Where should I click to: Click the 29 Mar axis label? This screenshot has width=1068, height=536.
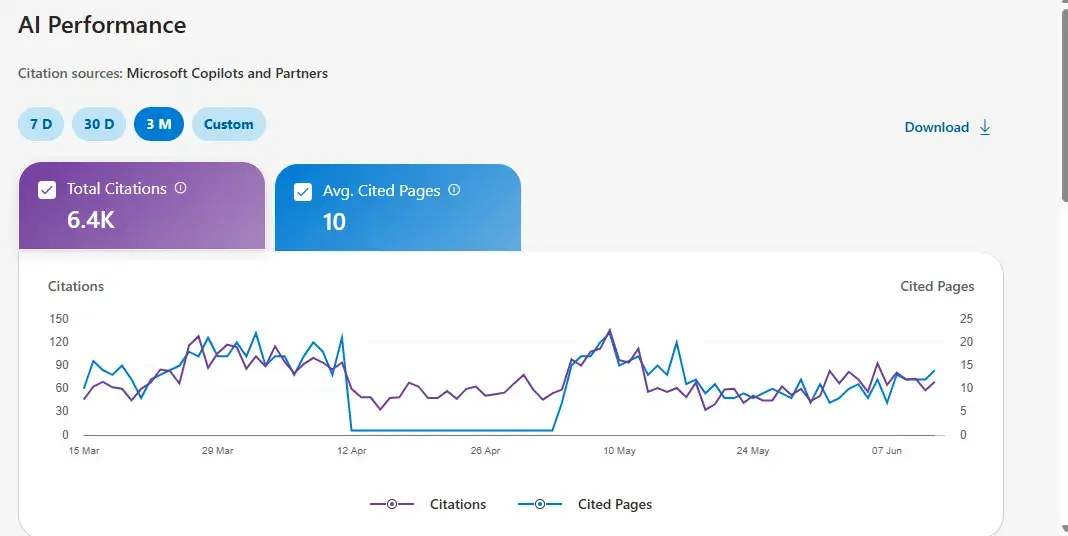point(218,451)
